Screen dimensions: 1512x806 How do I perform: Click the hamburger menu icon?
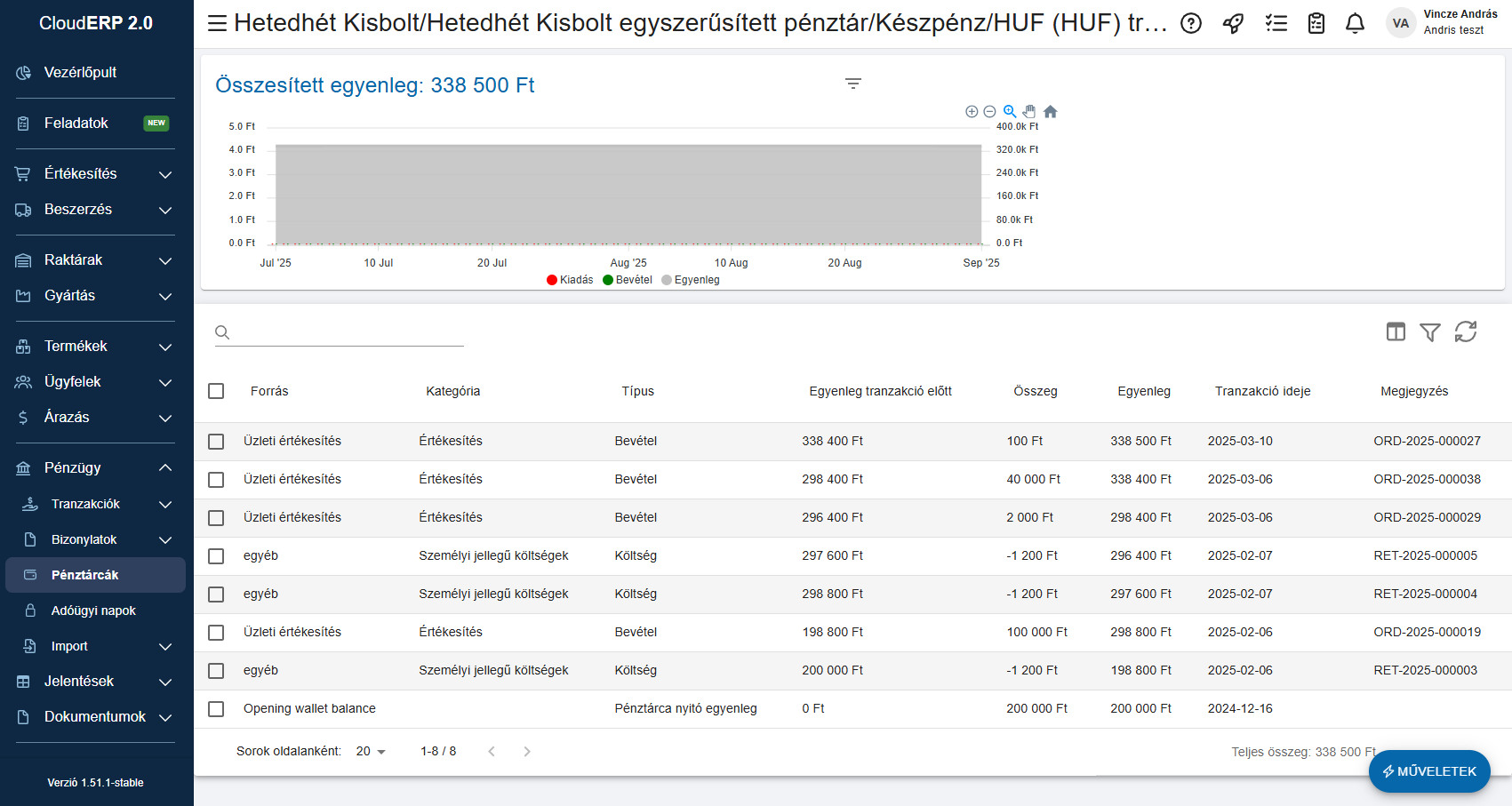click(217, 23)
